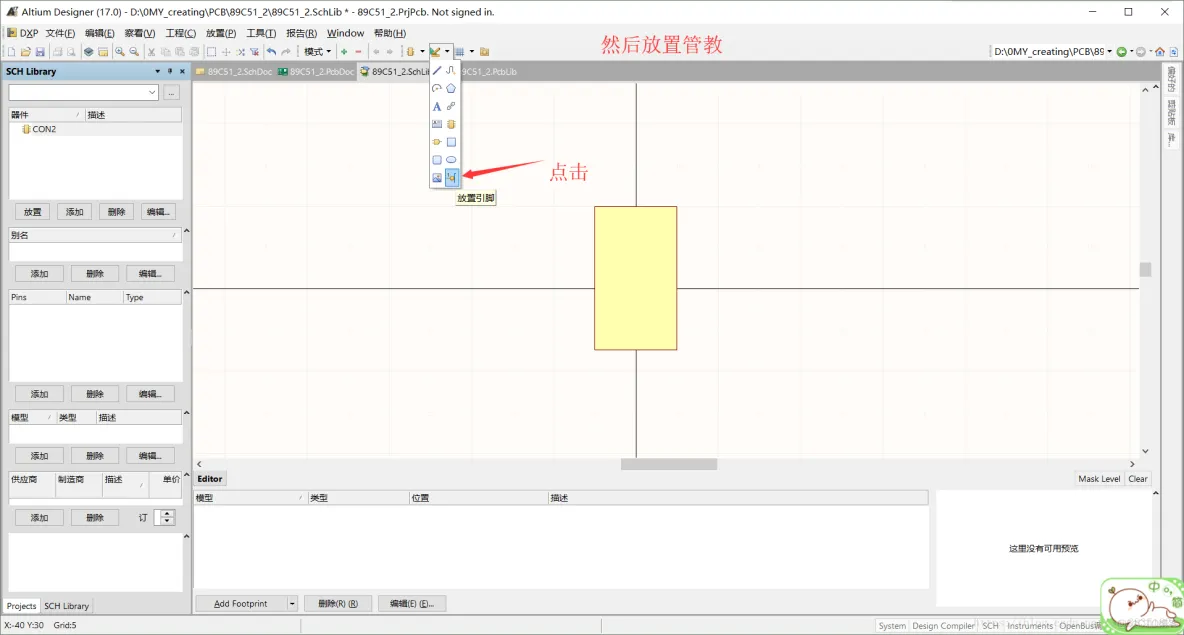
Task: Click the Design Compiler status bar button
Action: click(943, 626)
